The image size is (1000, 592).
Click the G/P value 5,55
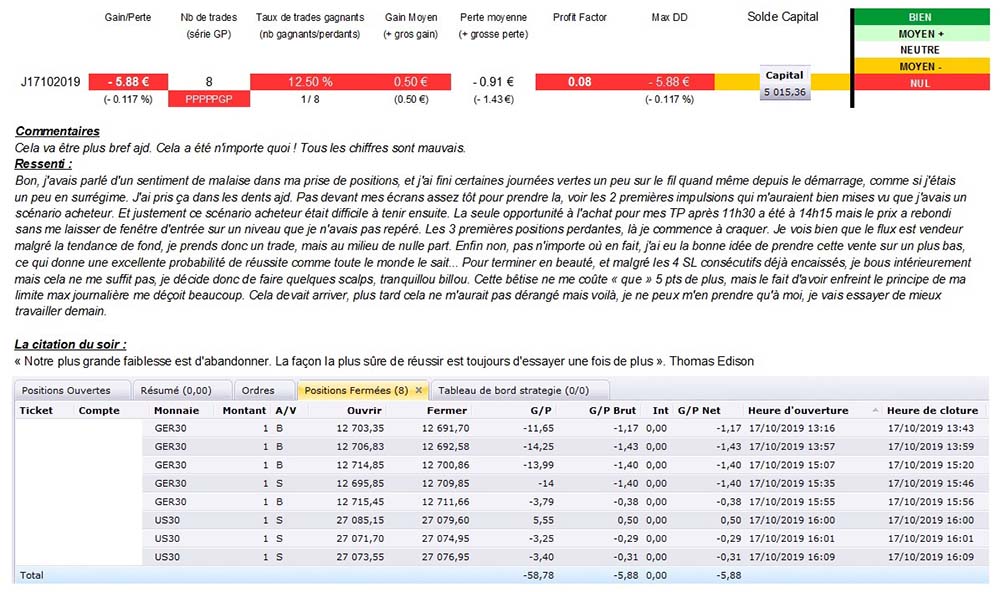(x=543, y=521)
